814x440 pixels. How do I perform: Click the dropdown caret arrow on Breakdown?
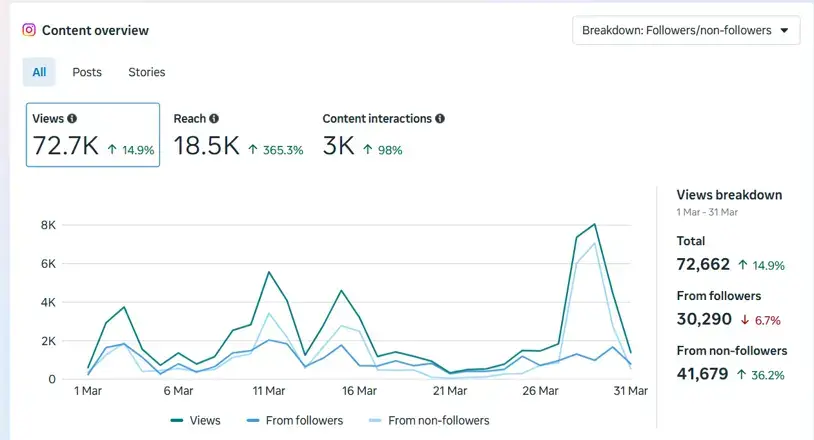[x=784, y=30]
